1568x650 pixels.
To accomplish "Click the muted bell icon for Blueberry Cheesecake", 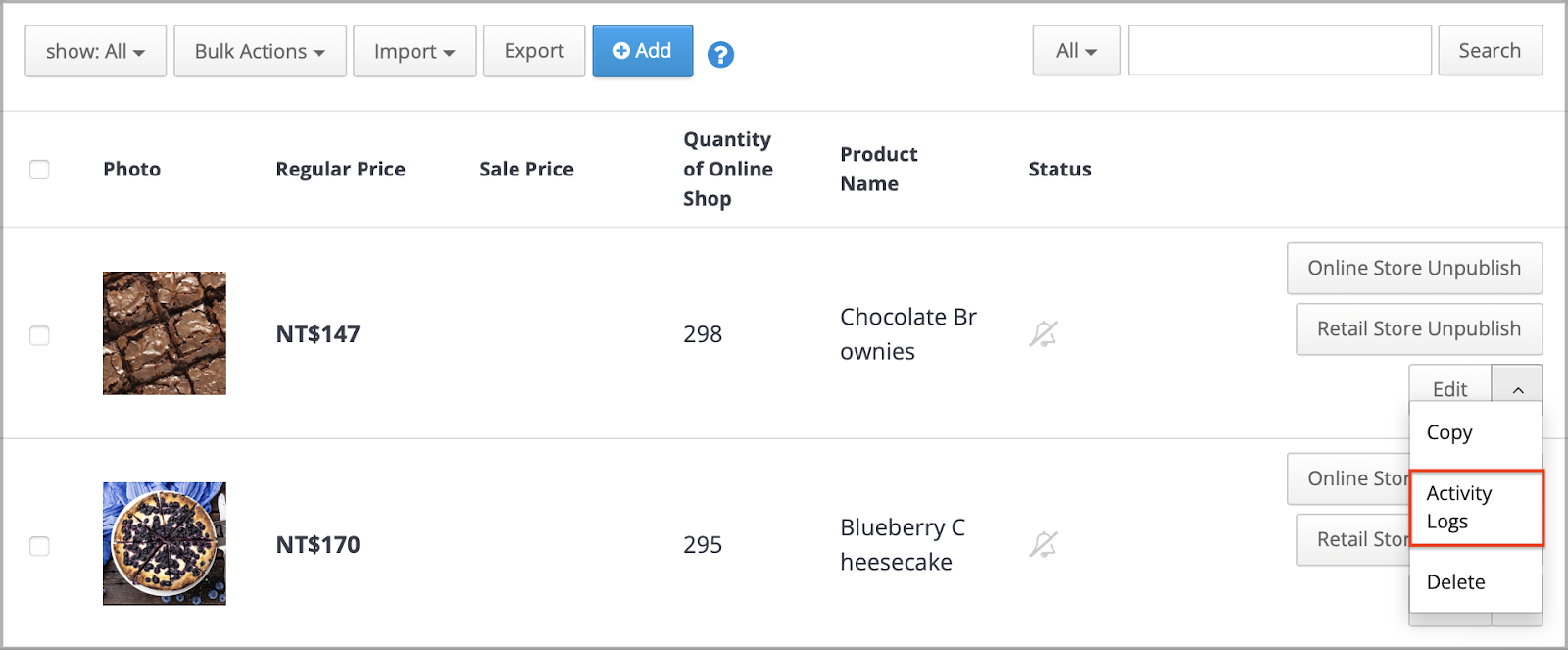I will point(1044,545).
